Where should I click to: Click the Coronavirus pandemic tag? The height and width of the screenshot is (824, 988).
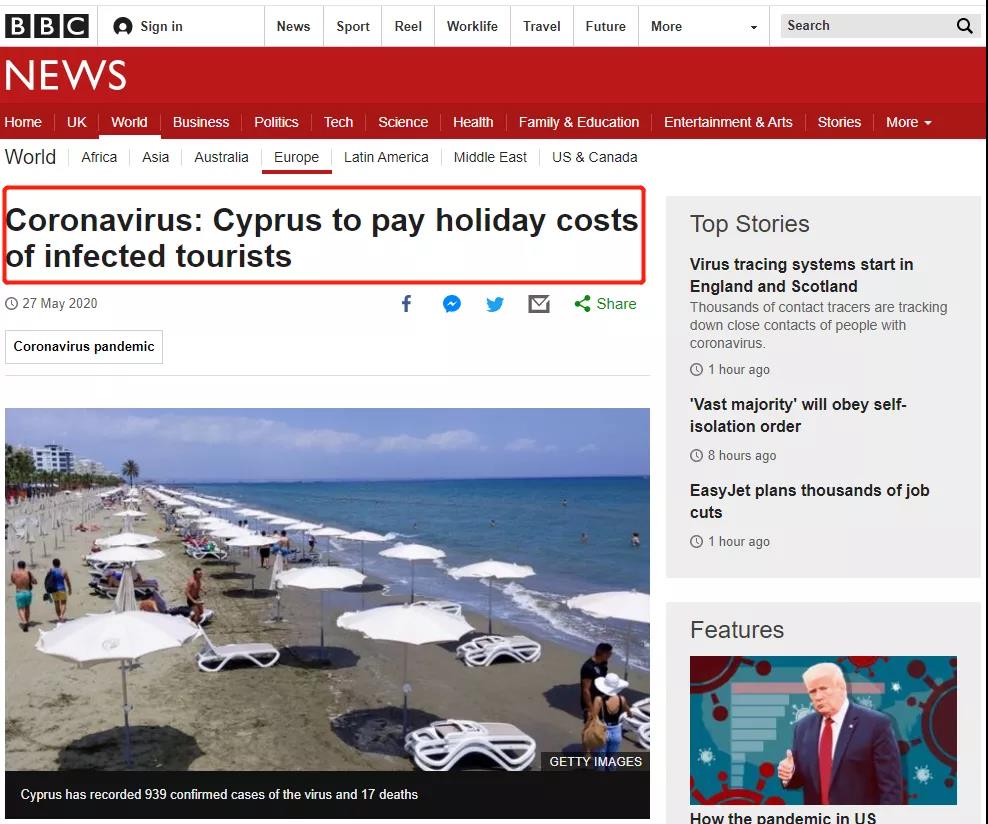click(x=84, y=347)
